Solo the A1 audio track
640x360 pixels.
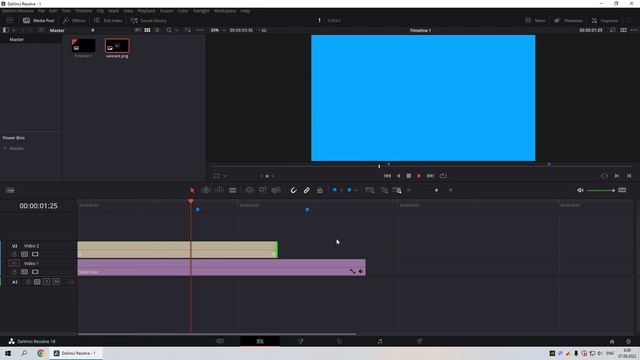tap(47, 282)
